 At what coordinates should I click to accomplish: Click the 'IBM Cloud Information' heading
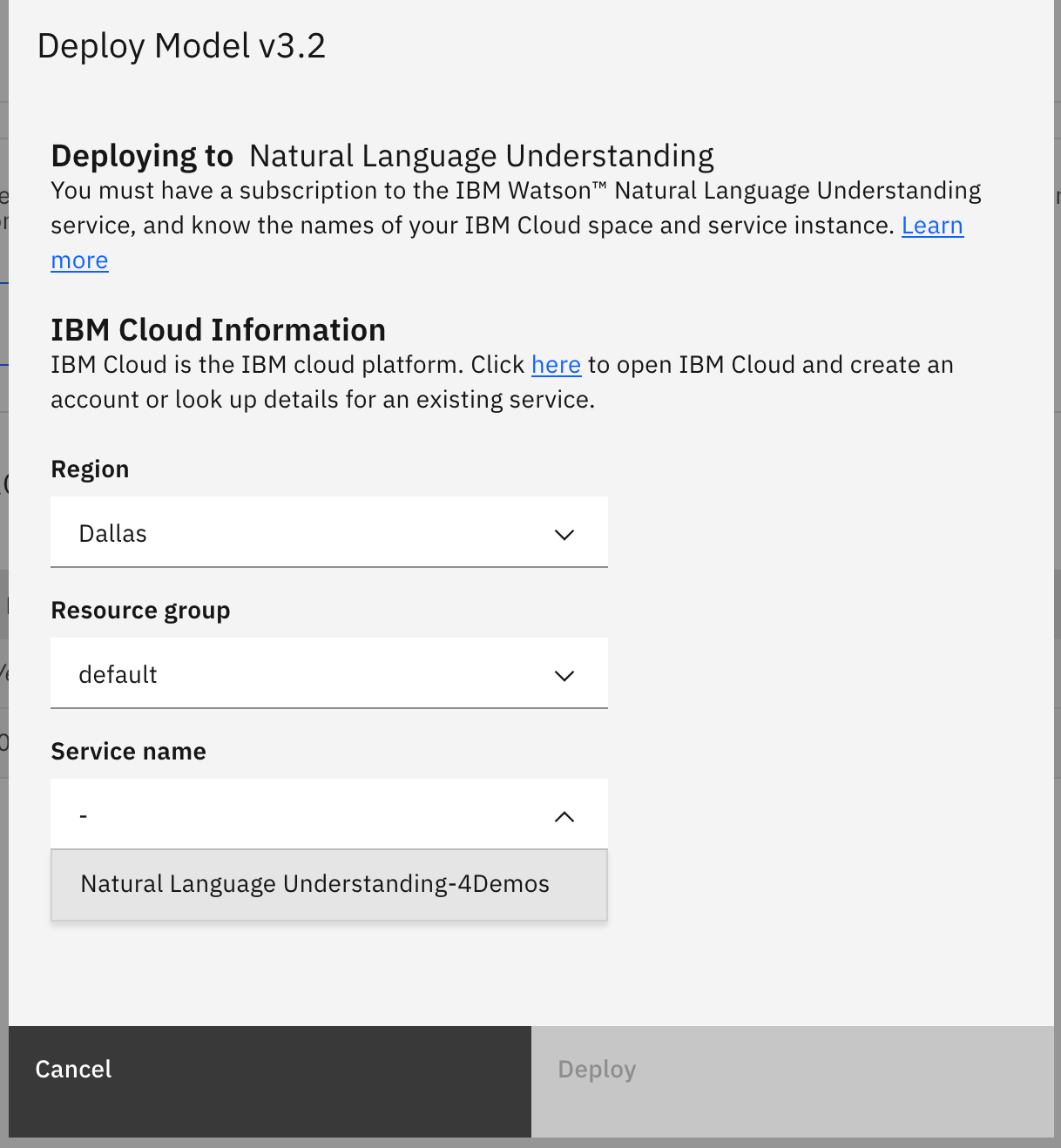(218, 330)
